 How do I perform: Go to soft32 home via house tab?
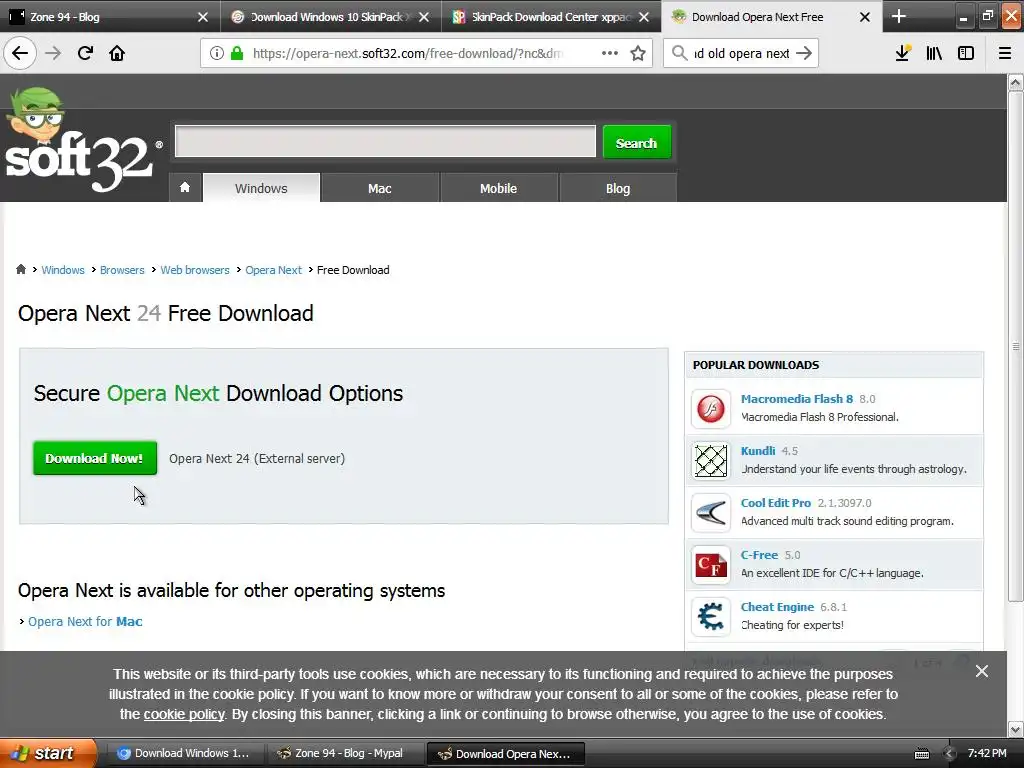point(185,188)
